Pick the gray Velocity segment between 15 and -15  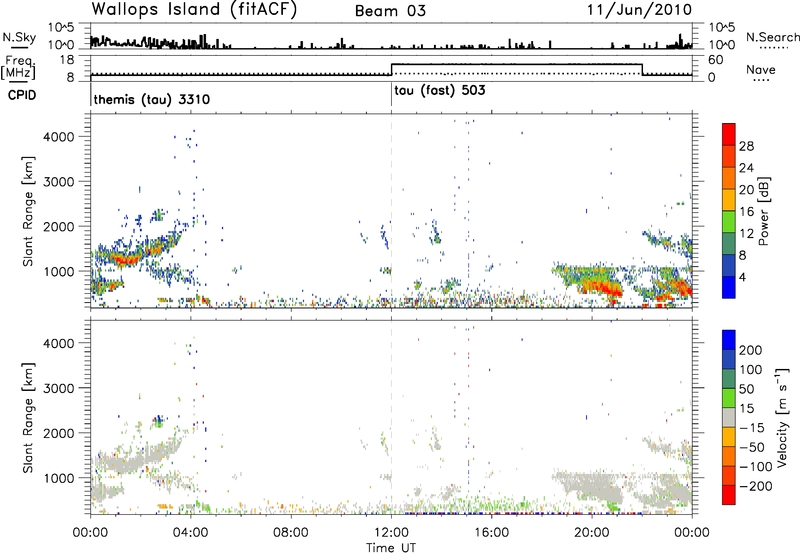point(729,417)
